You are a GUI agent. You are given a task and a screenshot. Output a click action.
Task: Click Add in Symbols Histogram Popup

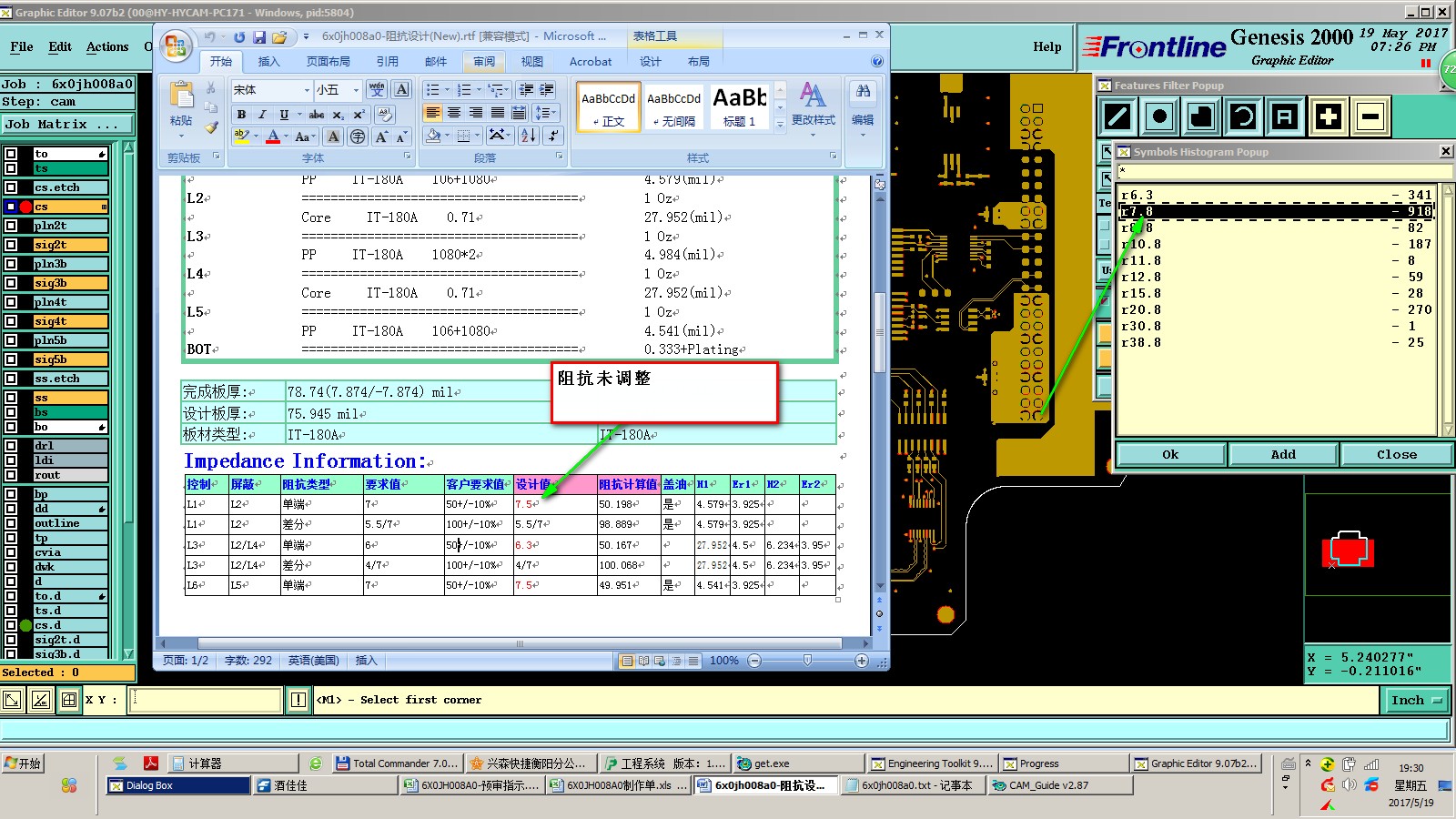pyautogui.click(x=1283, y=454)
